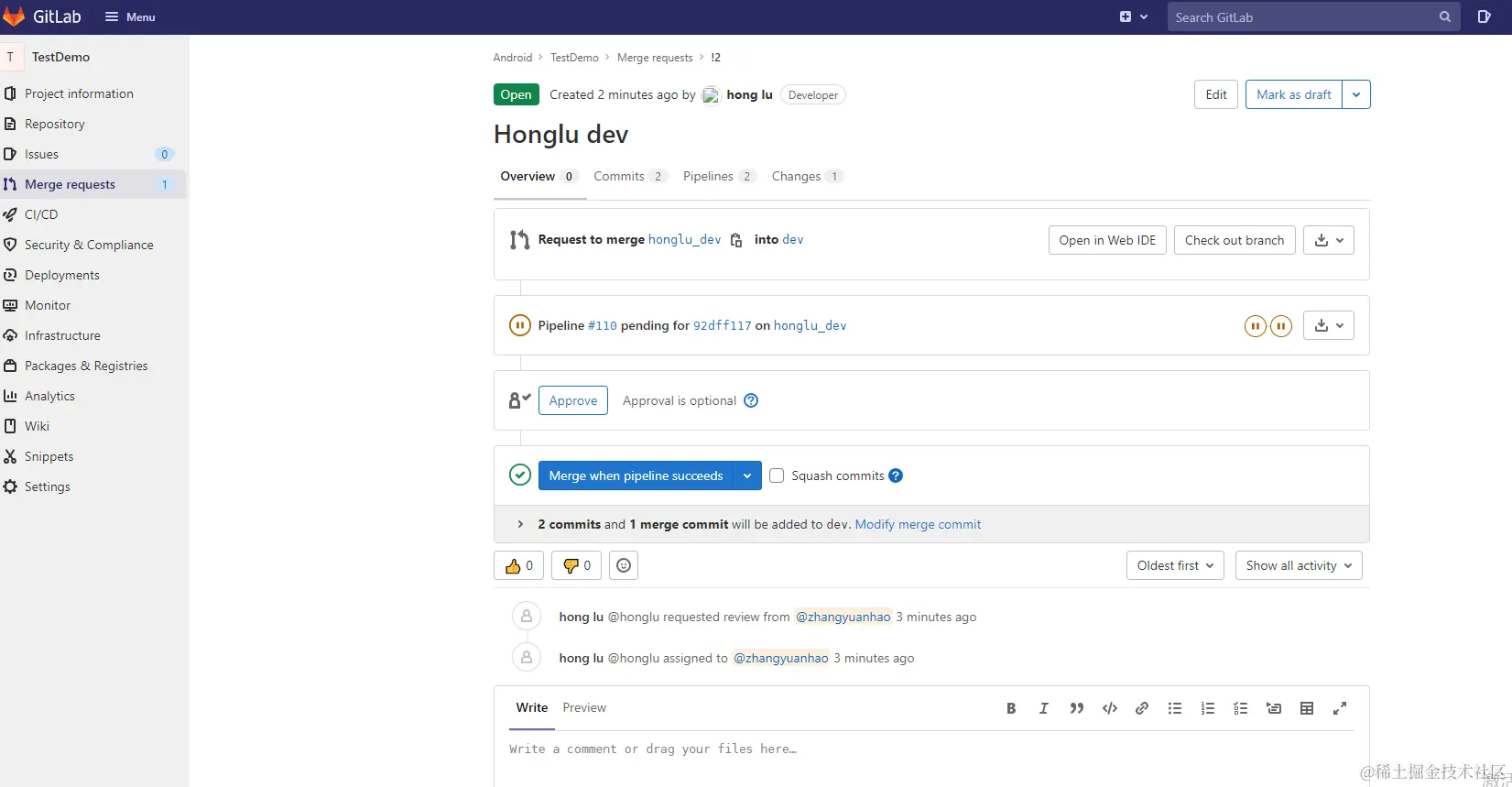This screenshot has height=787, width=1512.
Task: Enter full screen comment editor
Action: [x=1340, y=708]
